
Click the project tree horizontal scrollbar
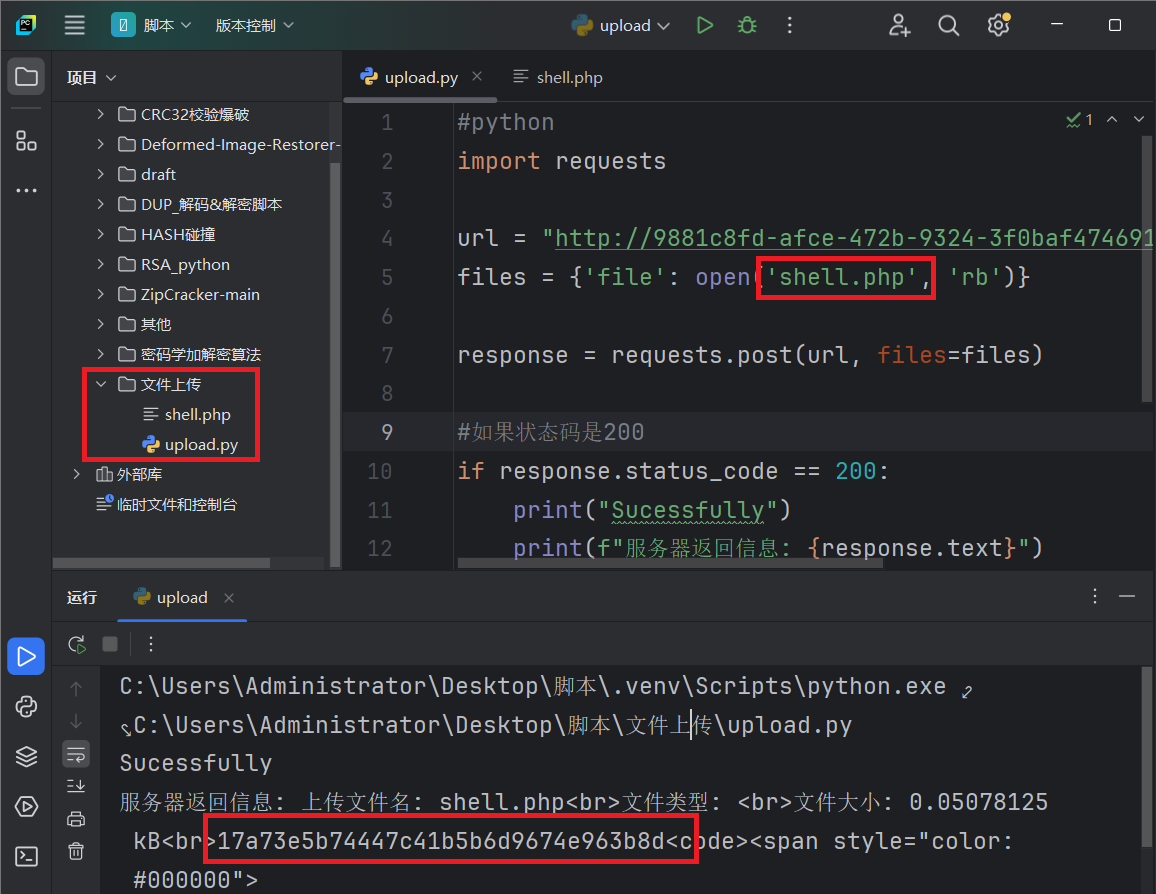pos(161,563)
